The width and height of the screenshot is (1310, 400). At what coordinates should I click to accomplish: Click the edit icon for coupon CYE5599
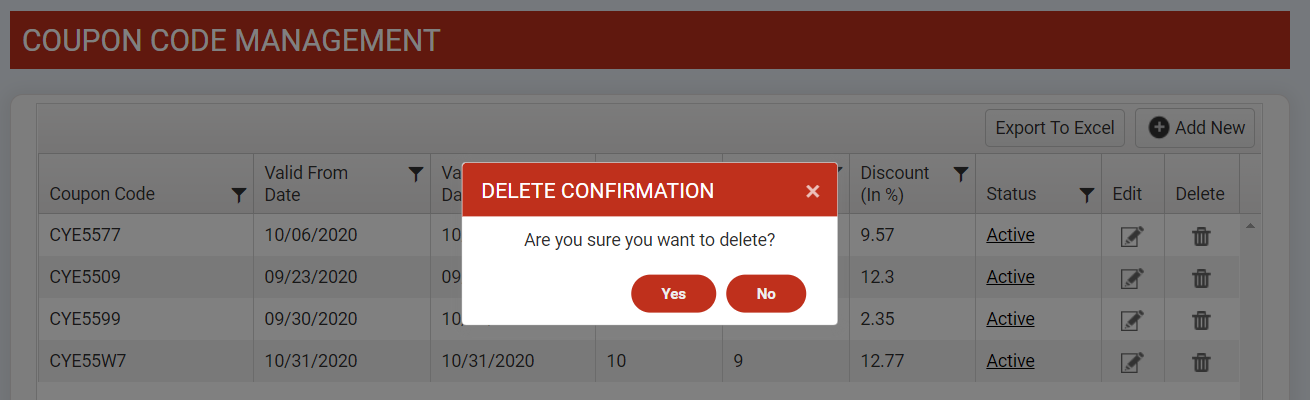click(1132, 320)
